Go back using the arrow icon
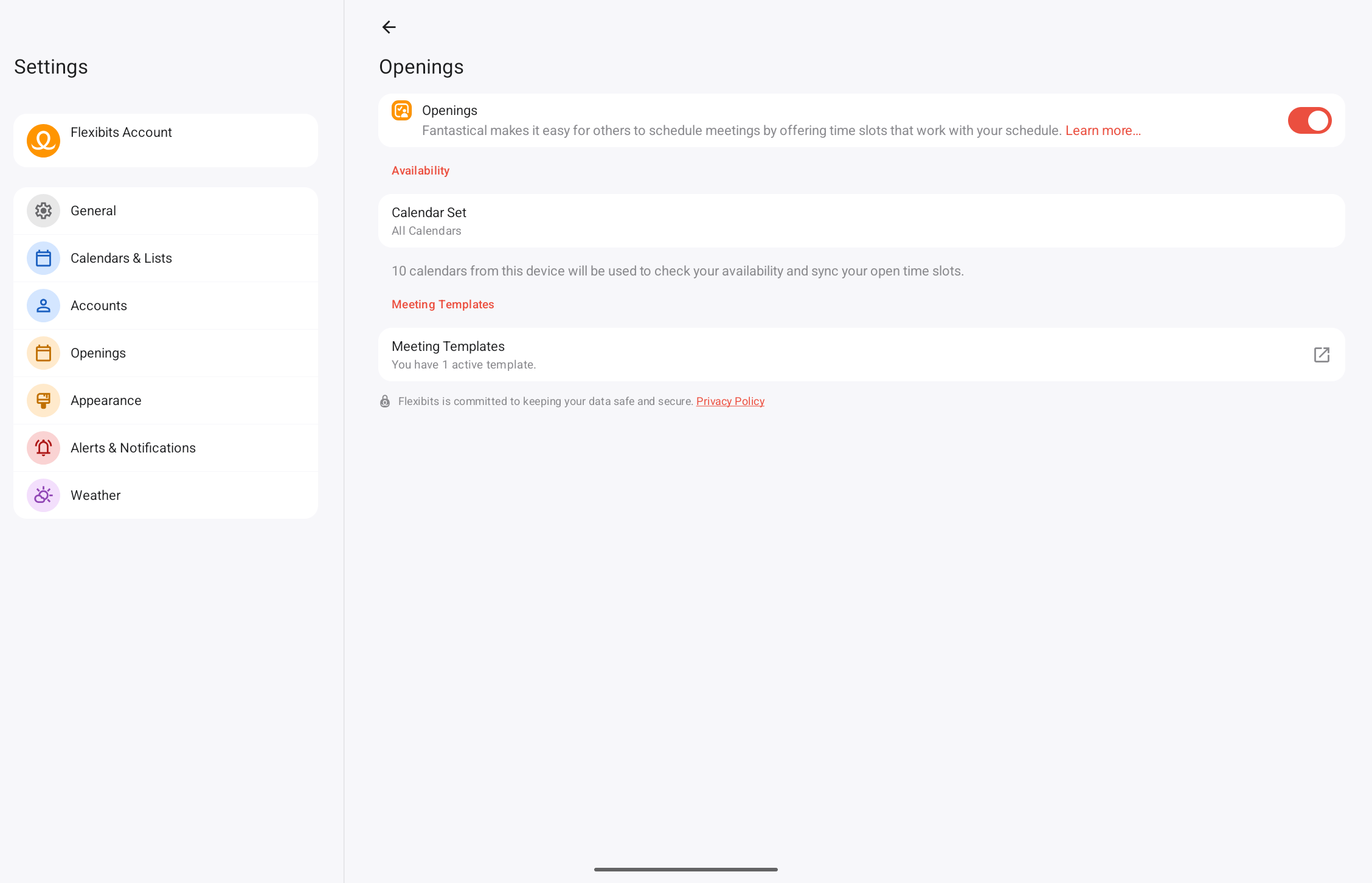This screenshot has width=1372, height=883. click(389, 27)
